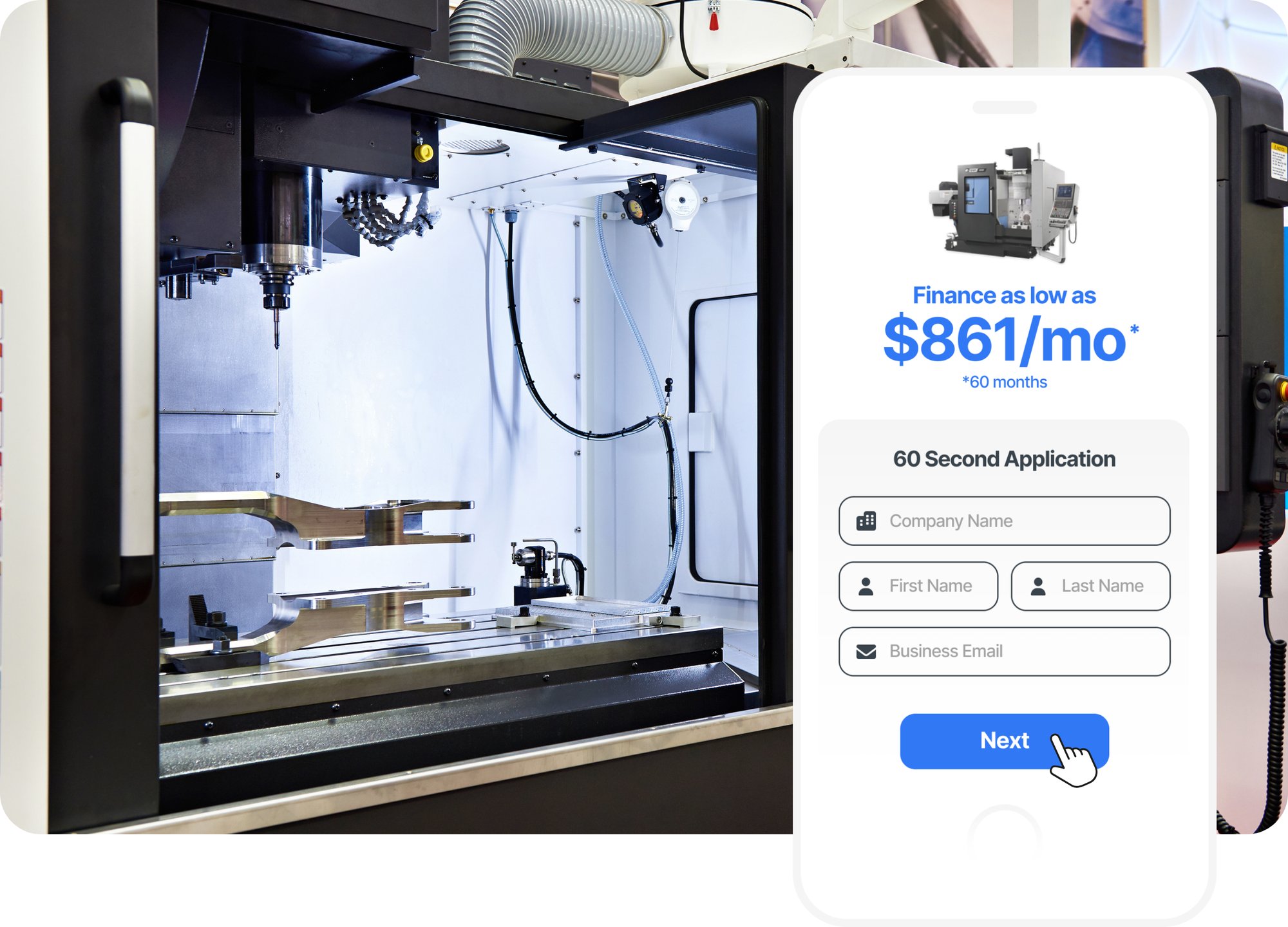The image size is (1288, 927).
Task: Click the person icon beside First Name
Action: click(866, 586)
